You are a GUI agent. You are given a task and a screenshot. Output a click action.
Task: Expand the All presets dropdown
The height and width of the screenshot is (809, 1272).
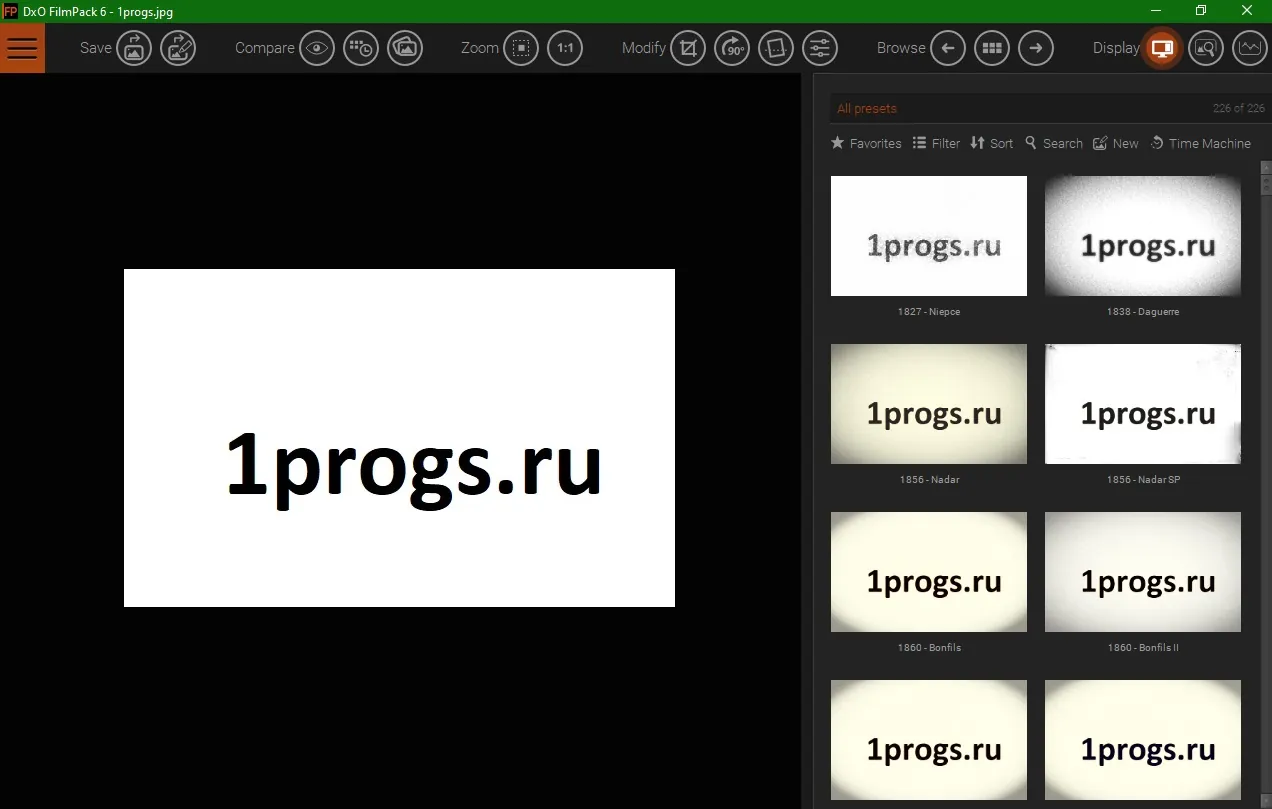point(1050,108)
